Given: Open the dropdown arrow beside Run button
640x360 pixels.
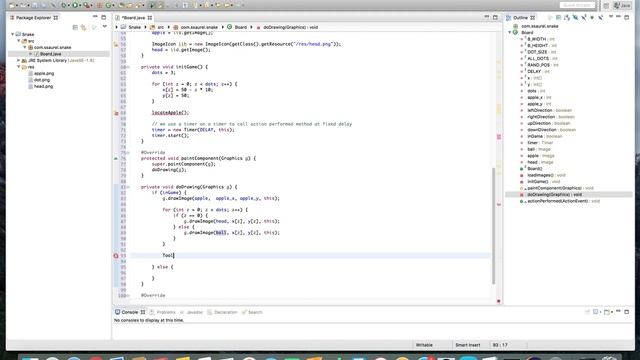Looking at the screenshot, I should click(80, 5).
